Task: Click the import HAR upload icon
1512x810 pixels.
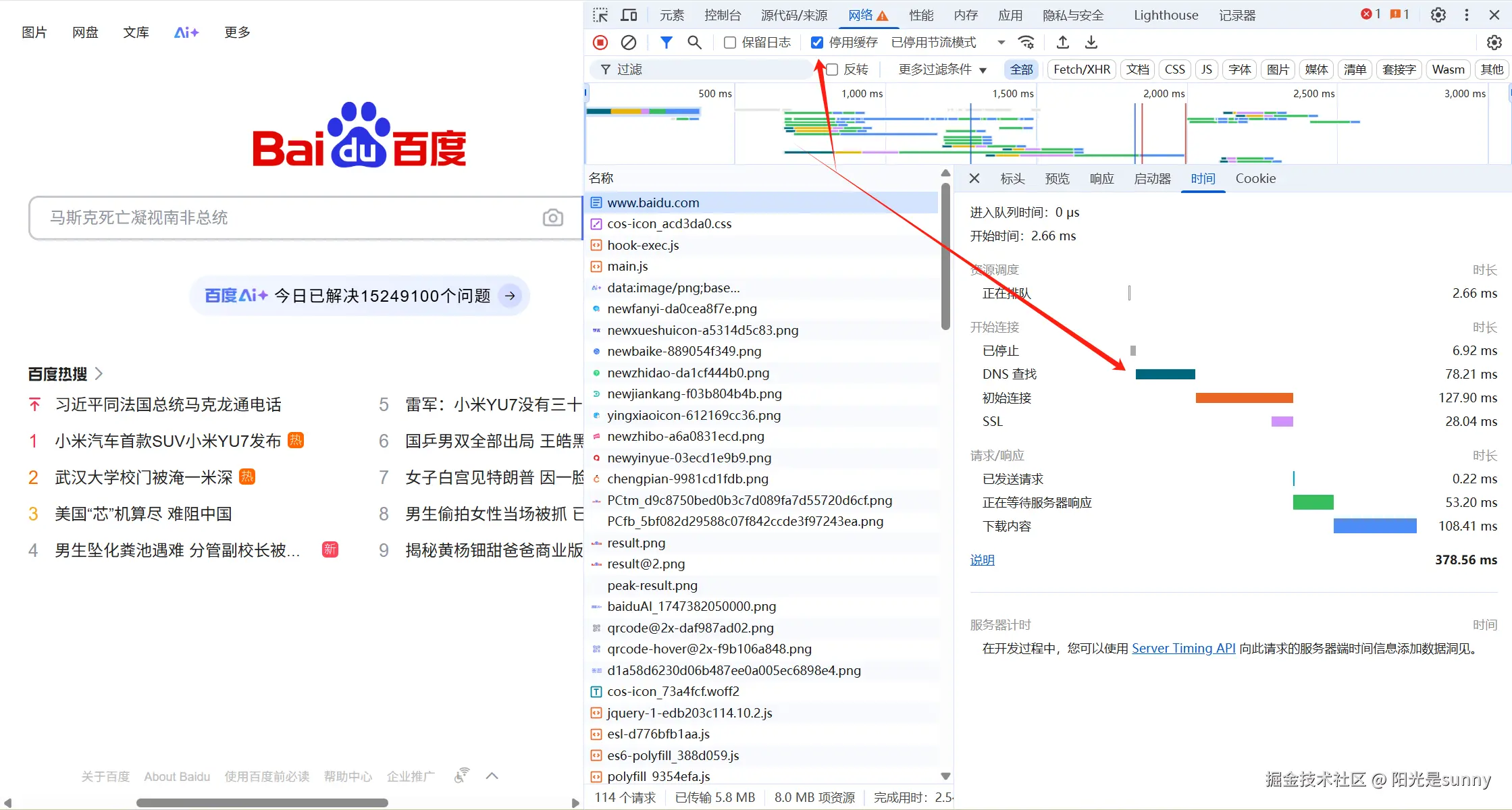Action: tap(1062, 43)
